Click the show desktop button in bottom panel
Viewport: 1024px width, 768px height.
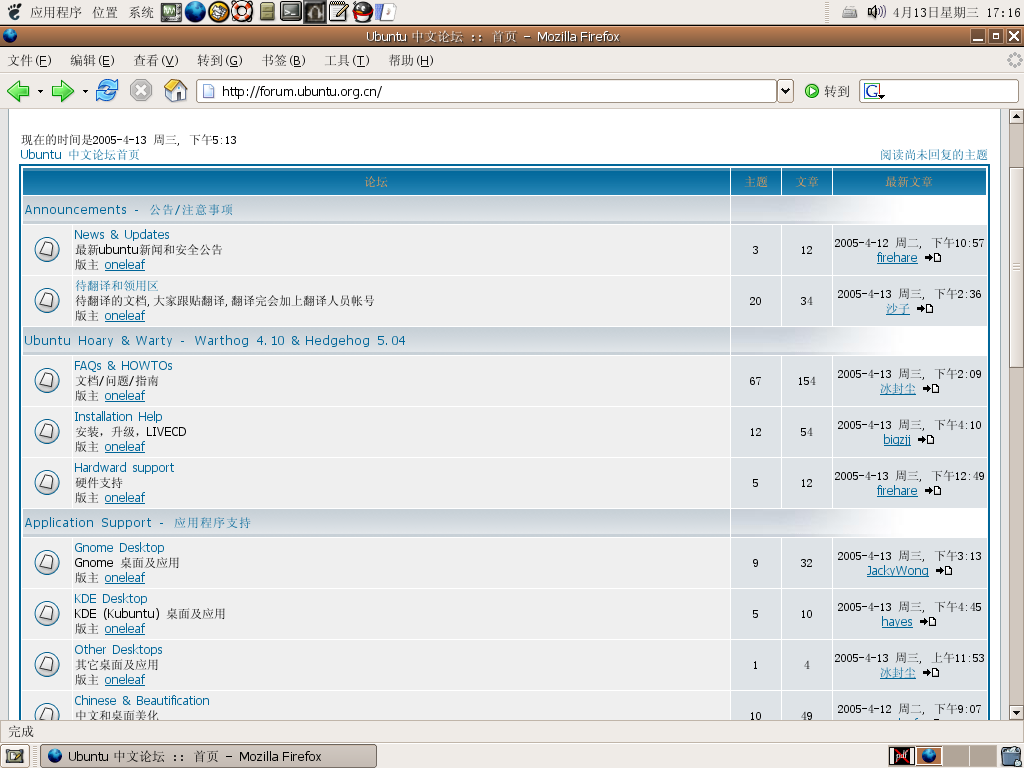pyautogui.click(x=14, y=756)
